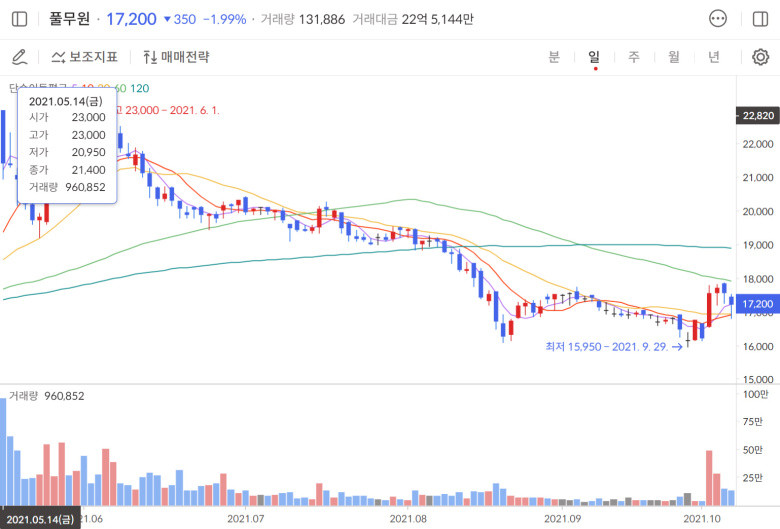
Task: Click the 저가 20,950 row in tooltip
Action: tap(67, 152)
